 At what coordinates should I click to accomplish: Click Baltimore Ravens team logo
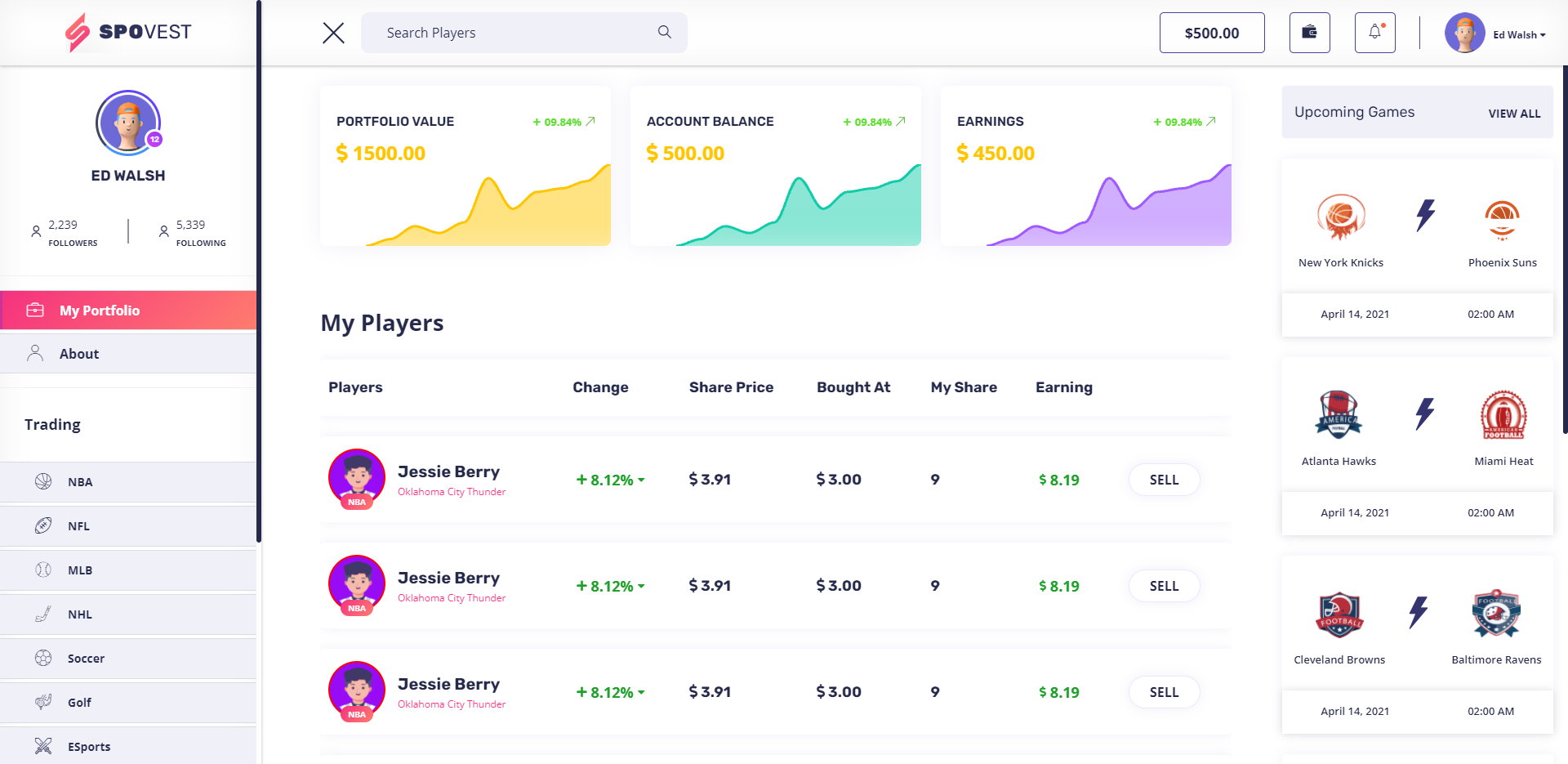point(1496,613)
